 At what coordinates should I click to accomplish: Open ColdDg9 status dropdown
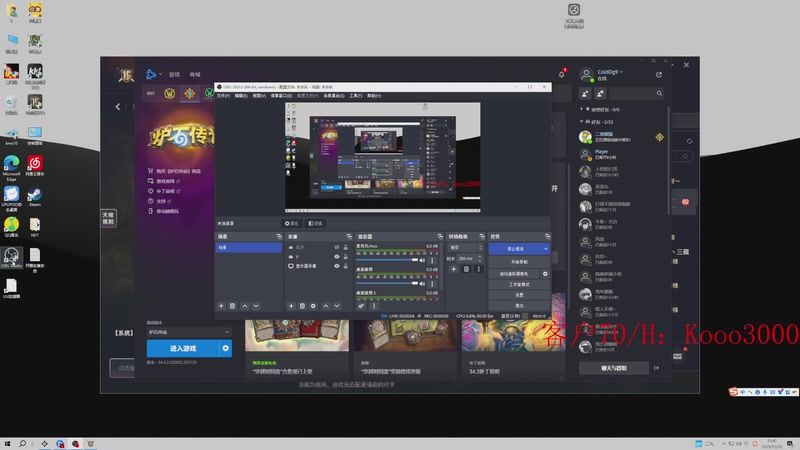tap(610, 72)
